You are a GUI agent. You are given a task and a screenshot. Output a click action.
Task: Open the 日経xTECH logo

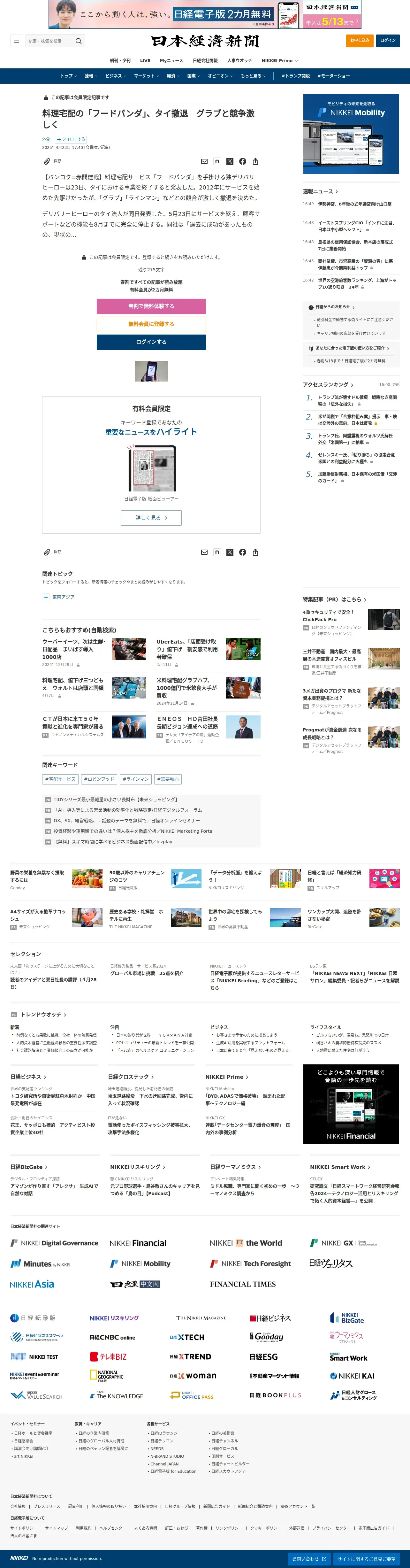[187, 1337]
